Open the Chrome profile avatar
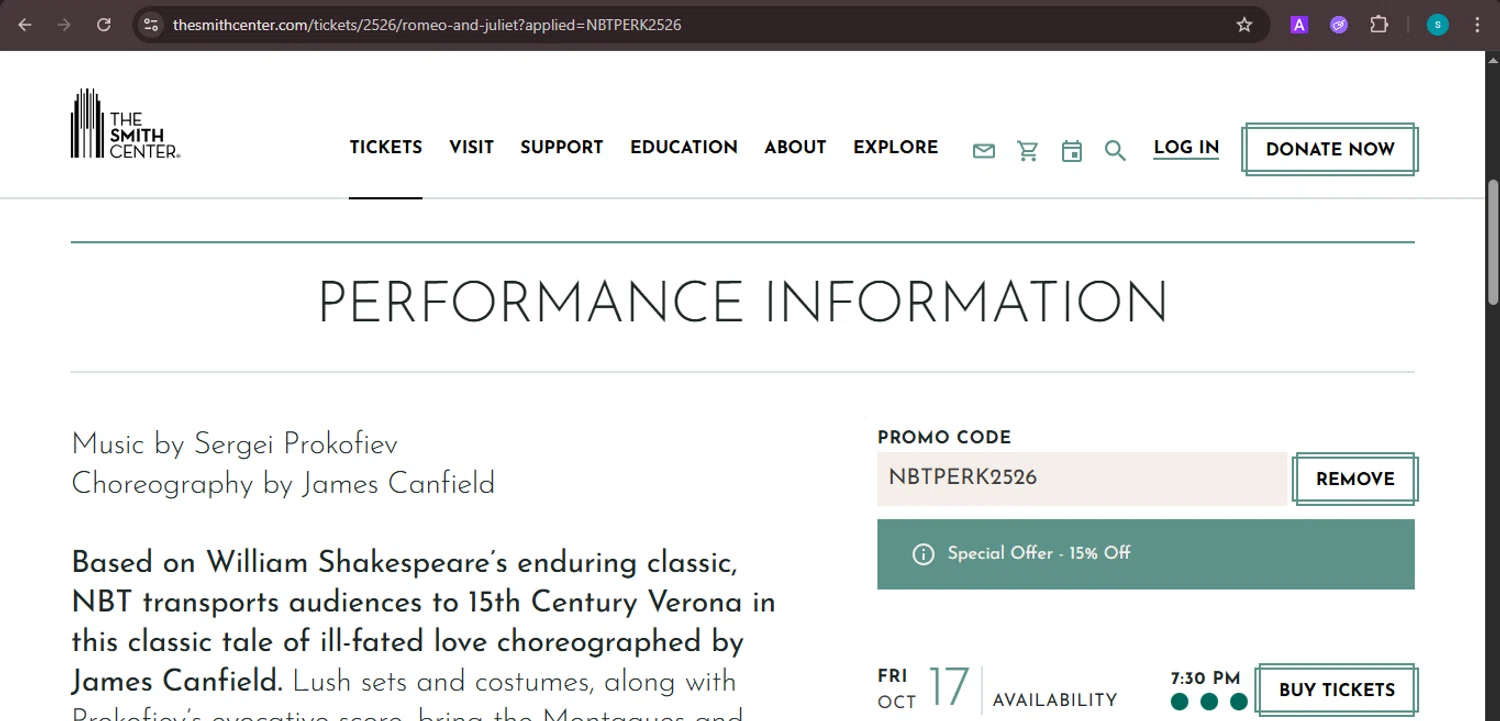The height and width of the screenshot is (721, 1500). [1438, 25]
